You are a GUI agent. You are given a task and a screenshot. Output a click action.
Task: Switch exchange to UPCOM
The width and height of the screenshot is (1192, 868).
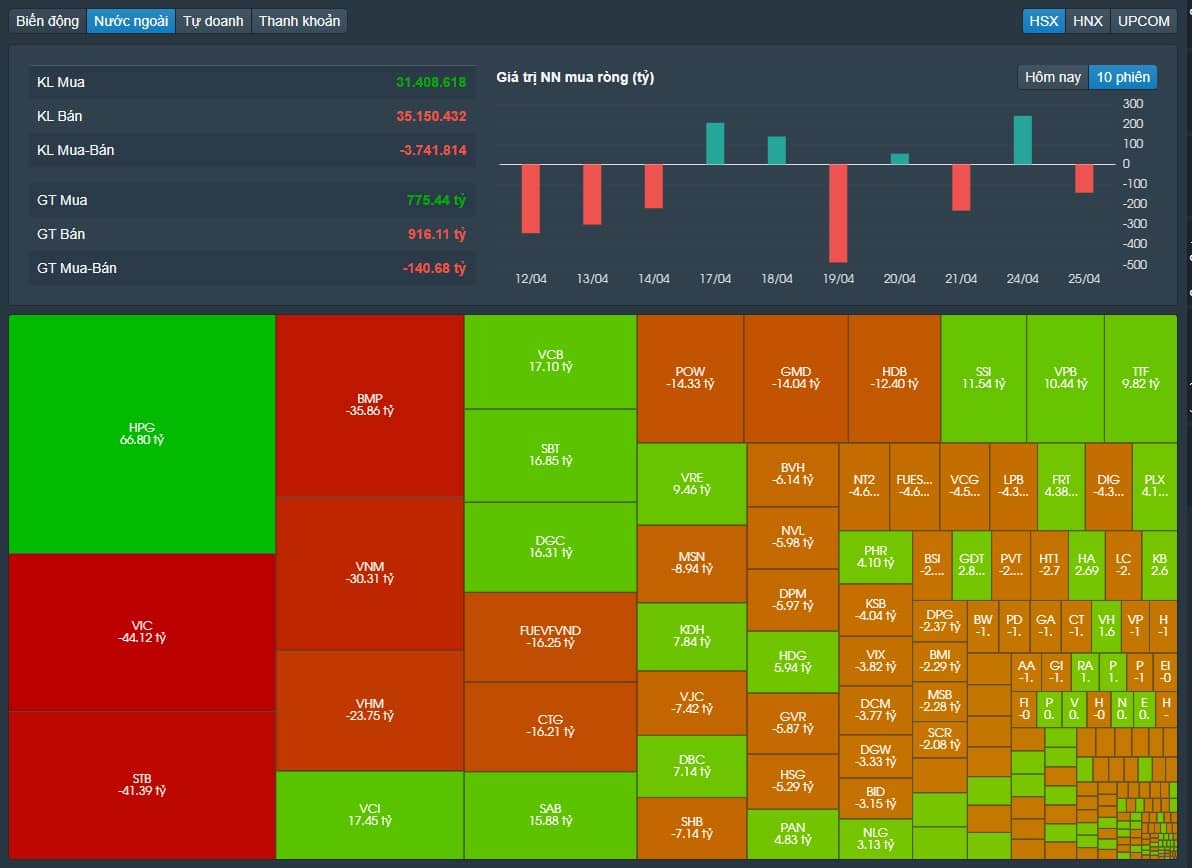tap(1143, 21)
